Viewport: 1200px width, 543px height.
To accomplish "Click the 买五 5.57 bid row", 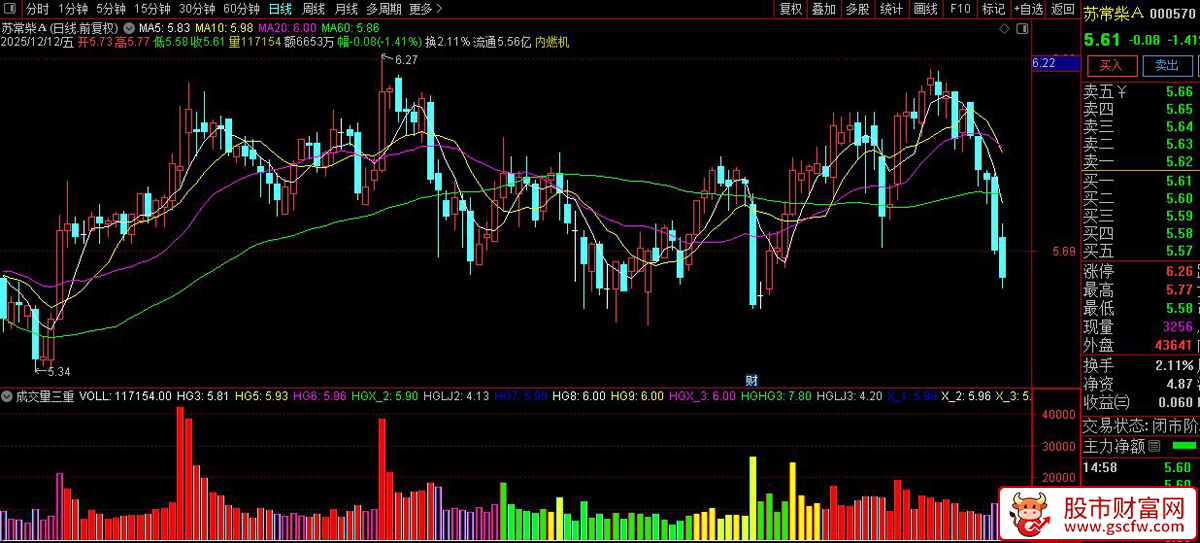I will 1140,251.
